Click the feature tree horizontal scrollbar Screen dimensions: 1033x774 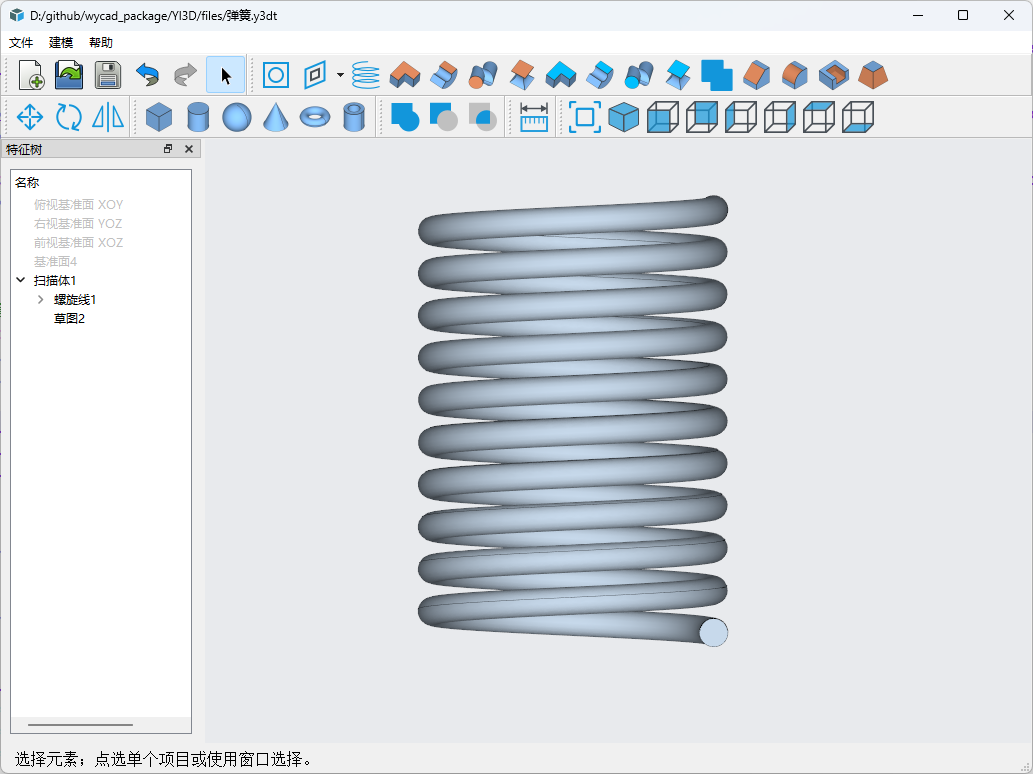point(80,725)
